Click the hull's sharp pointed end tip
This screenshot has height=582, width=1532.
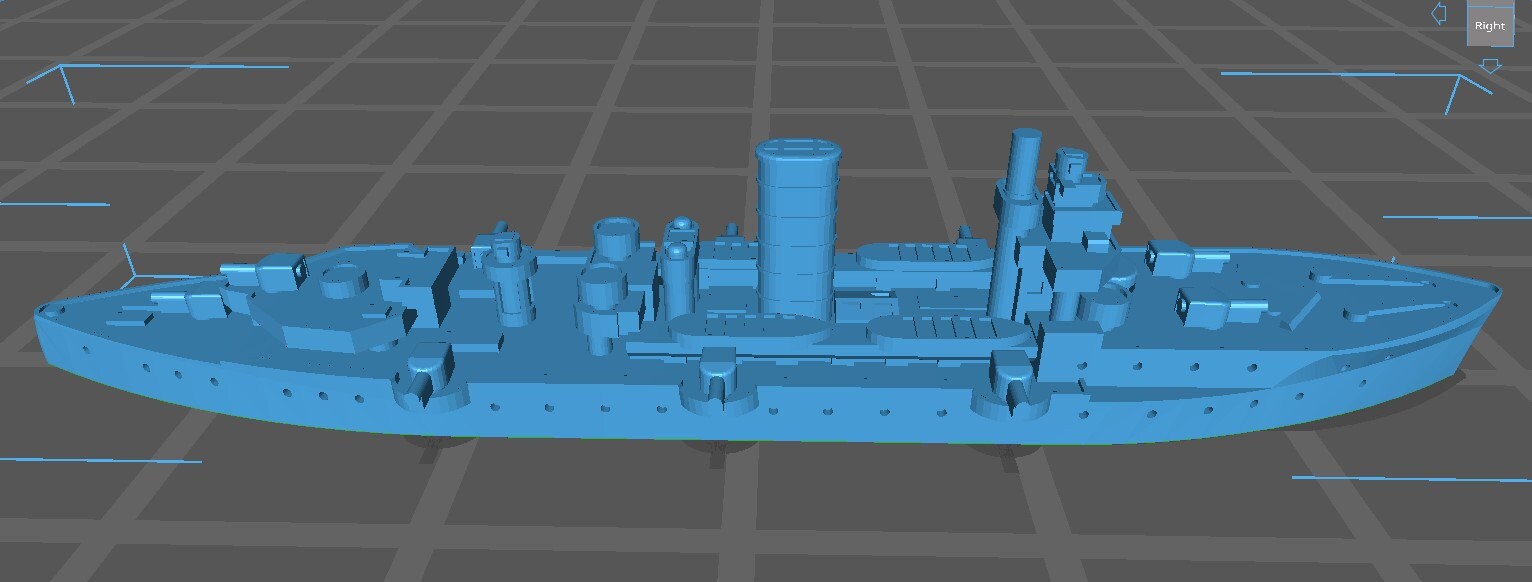[x=1496, y=292]
